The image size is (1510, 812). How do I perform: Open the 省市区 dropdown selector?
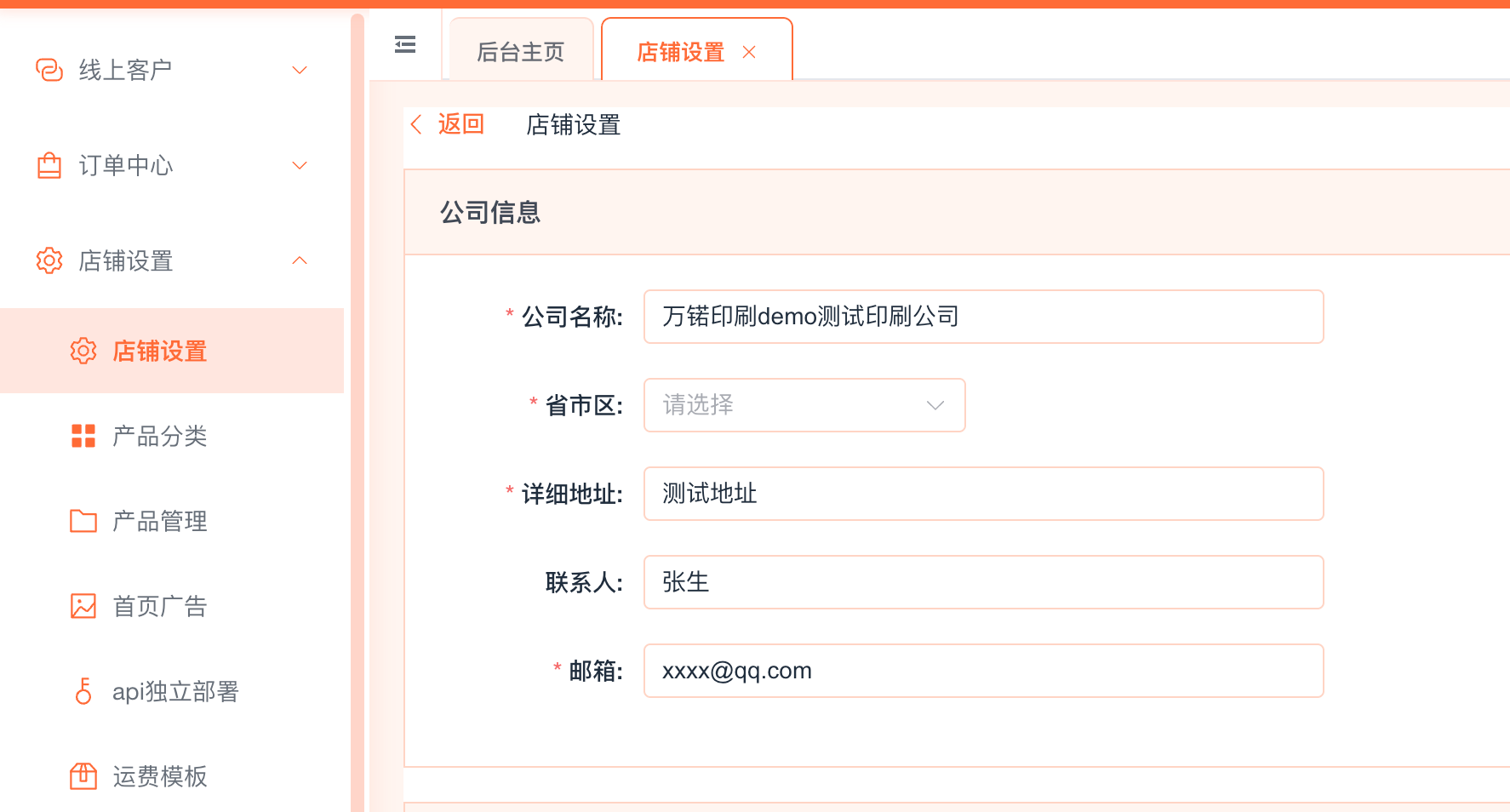coord(804,405)
